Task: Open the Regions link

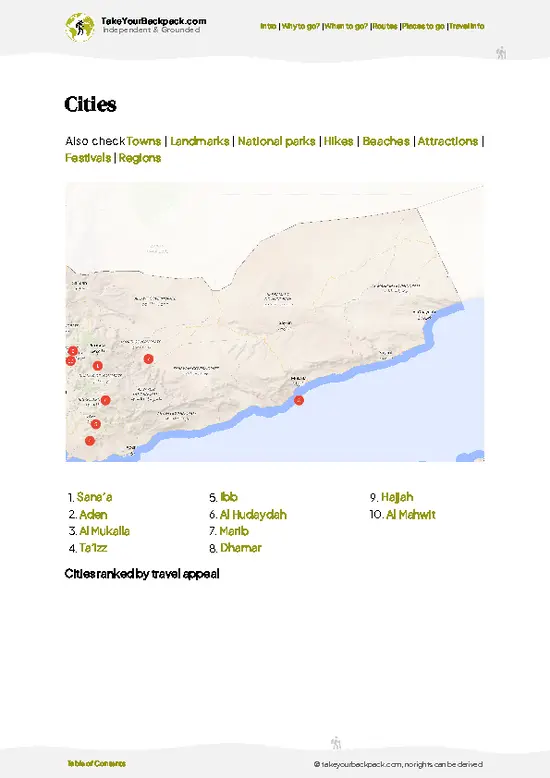Action: [x=140, y=158]
